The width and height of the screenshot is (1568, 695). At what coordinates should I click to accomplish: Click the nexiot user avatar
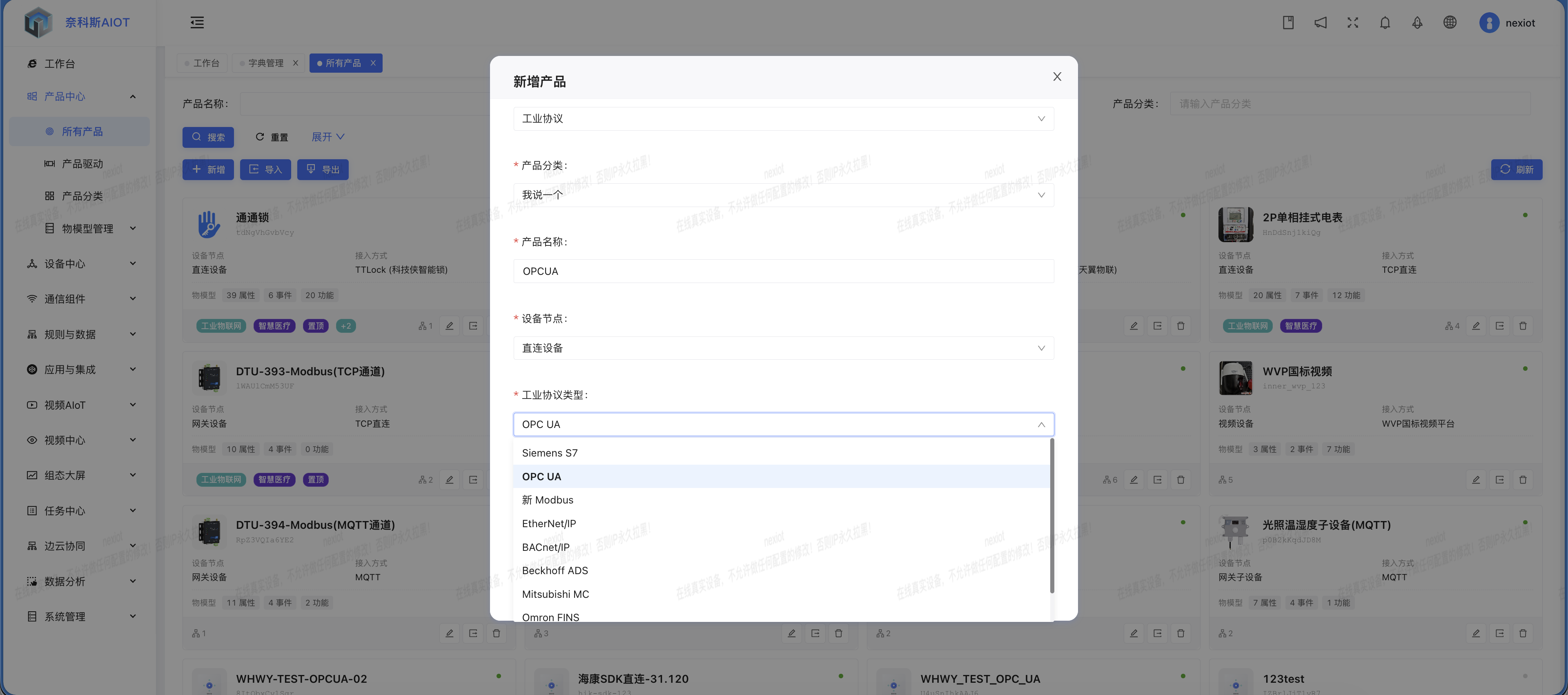[1489, 22]
